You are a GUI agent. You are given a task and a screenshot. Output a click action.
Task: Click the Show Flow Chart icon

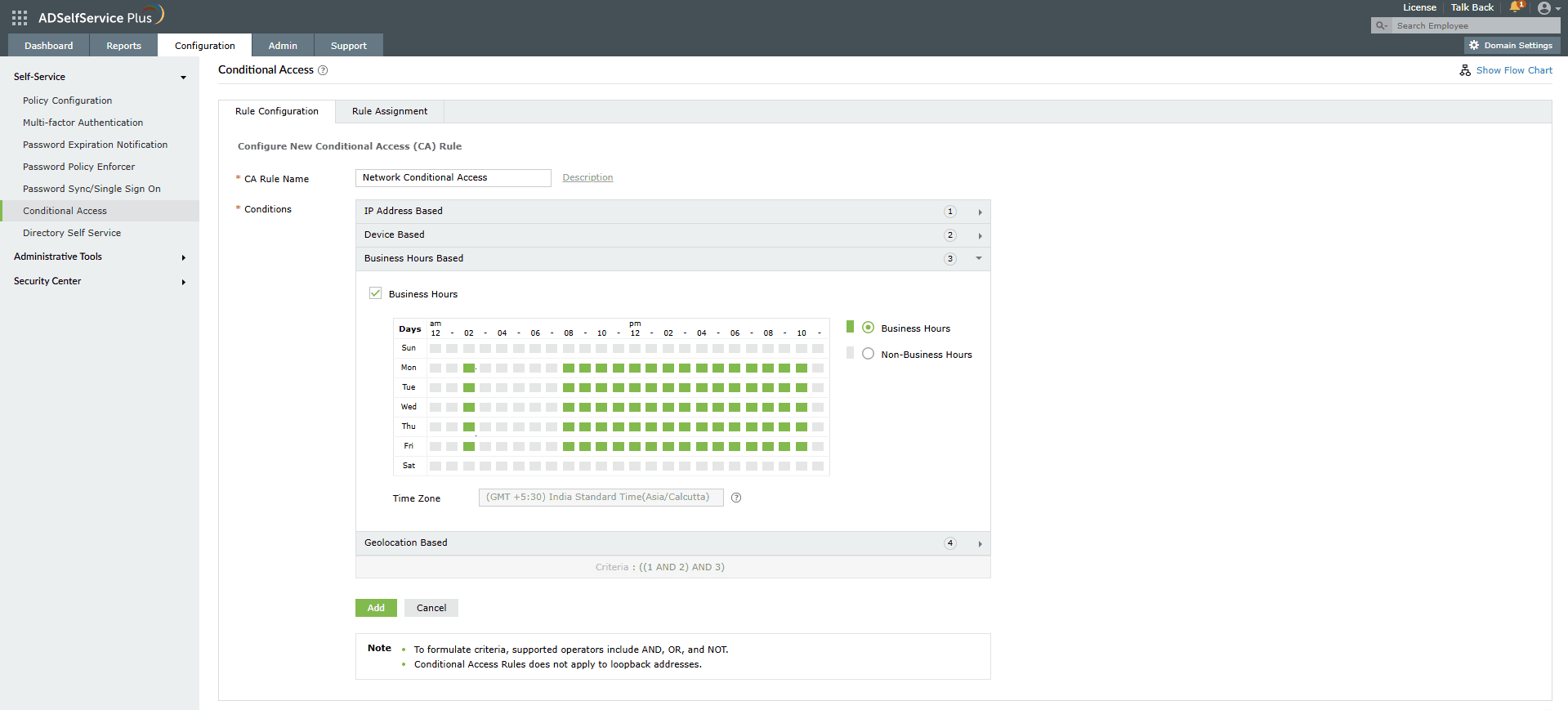coord(1465,70)
